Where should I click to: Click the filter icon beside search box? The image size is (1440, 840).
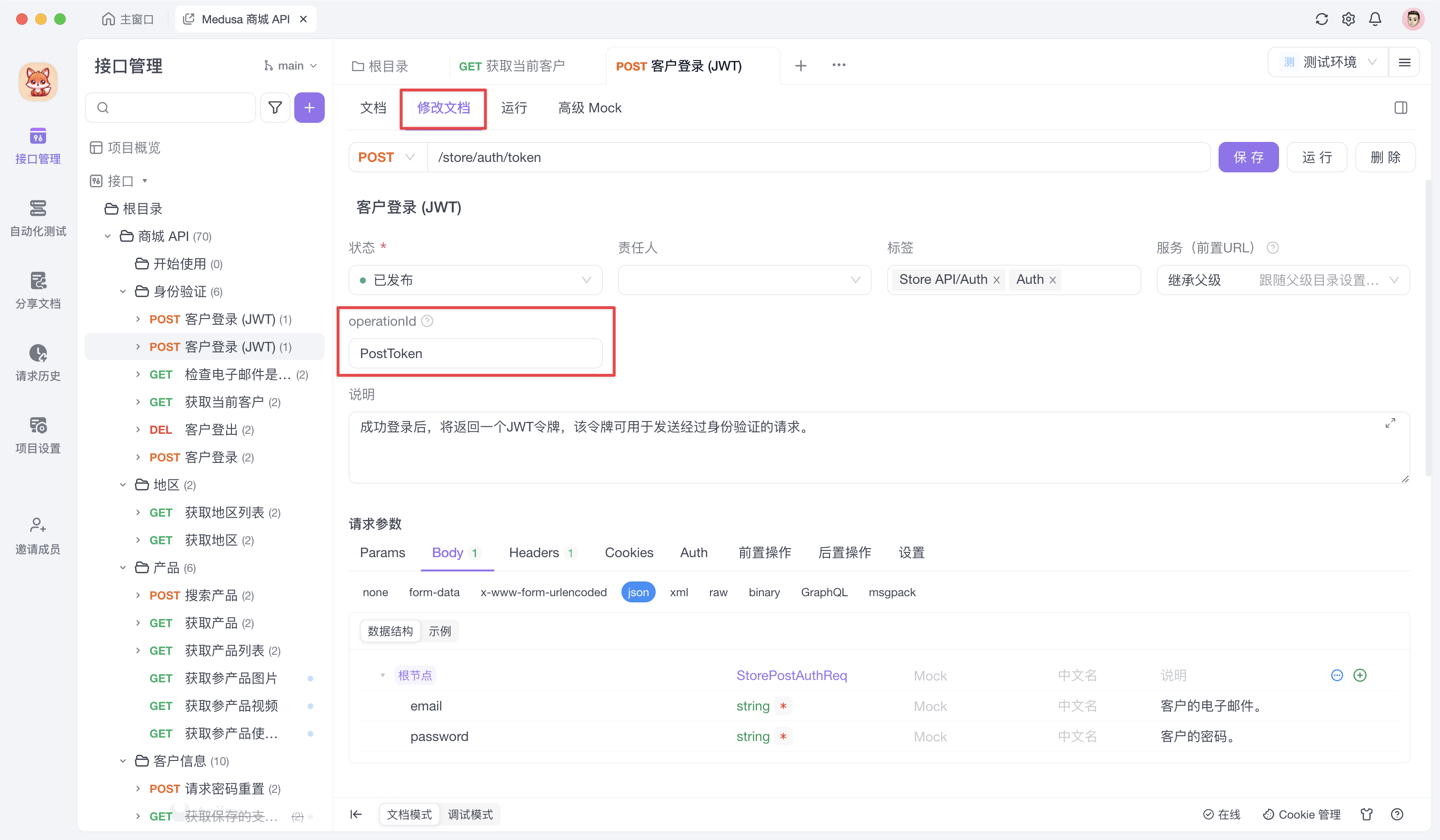pos(275,108)
